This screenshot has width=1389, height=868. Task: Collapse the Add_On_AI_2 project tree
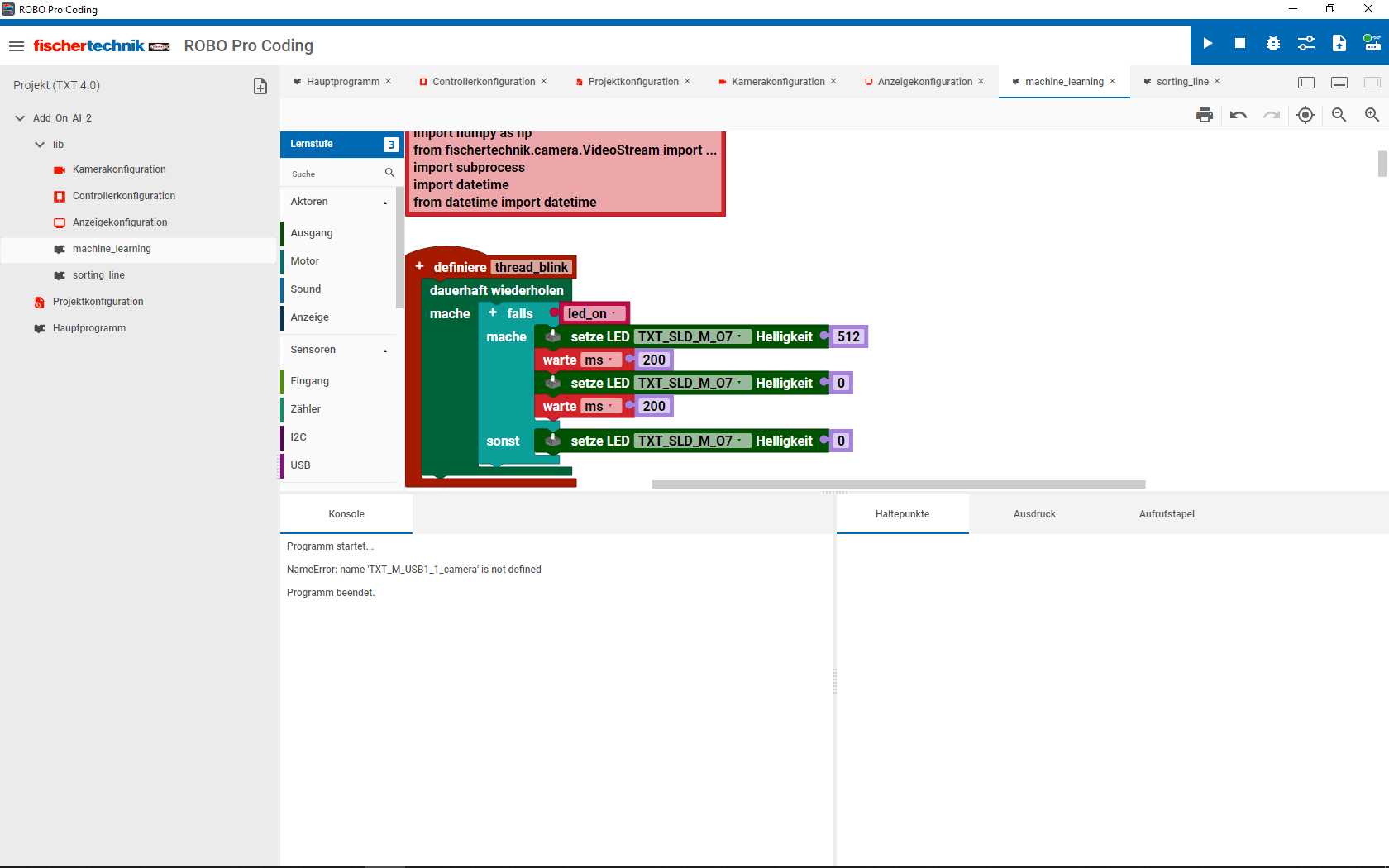pyautogui.click(x=20, y=118)
